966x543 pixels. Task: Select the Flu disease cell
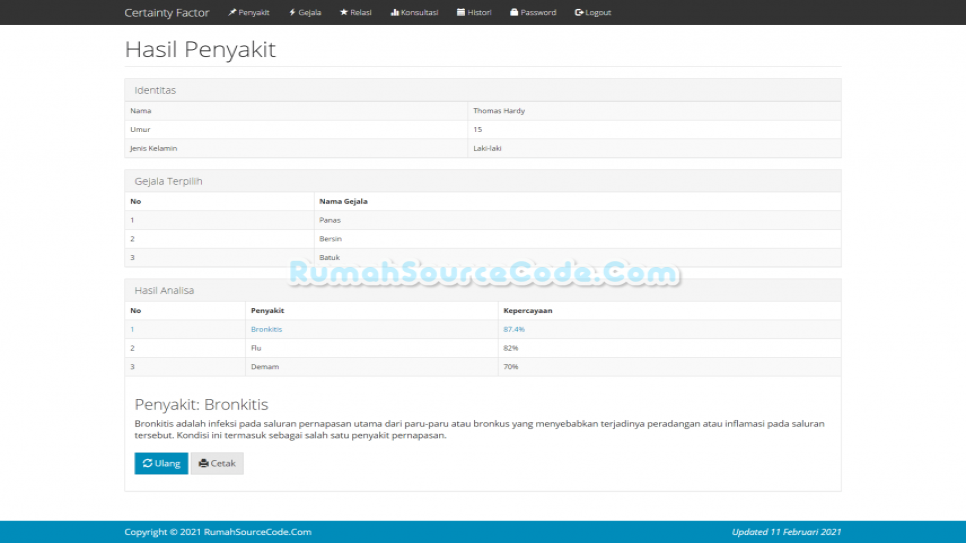[371, 348]
